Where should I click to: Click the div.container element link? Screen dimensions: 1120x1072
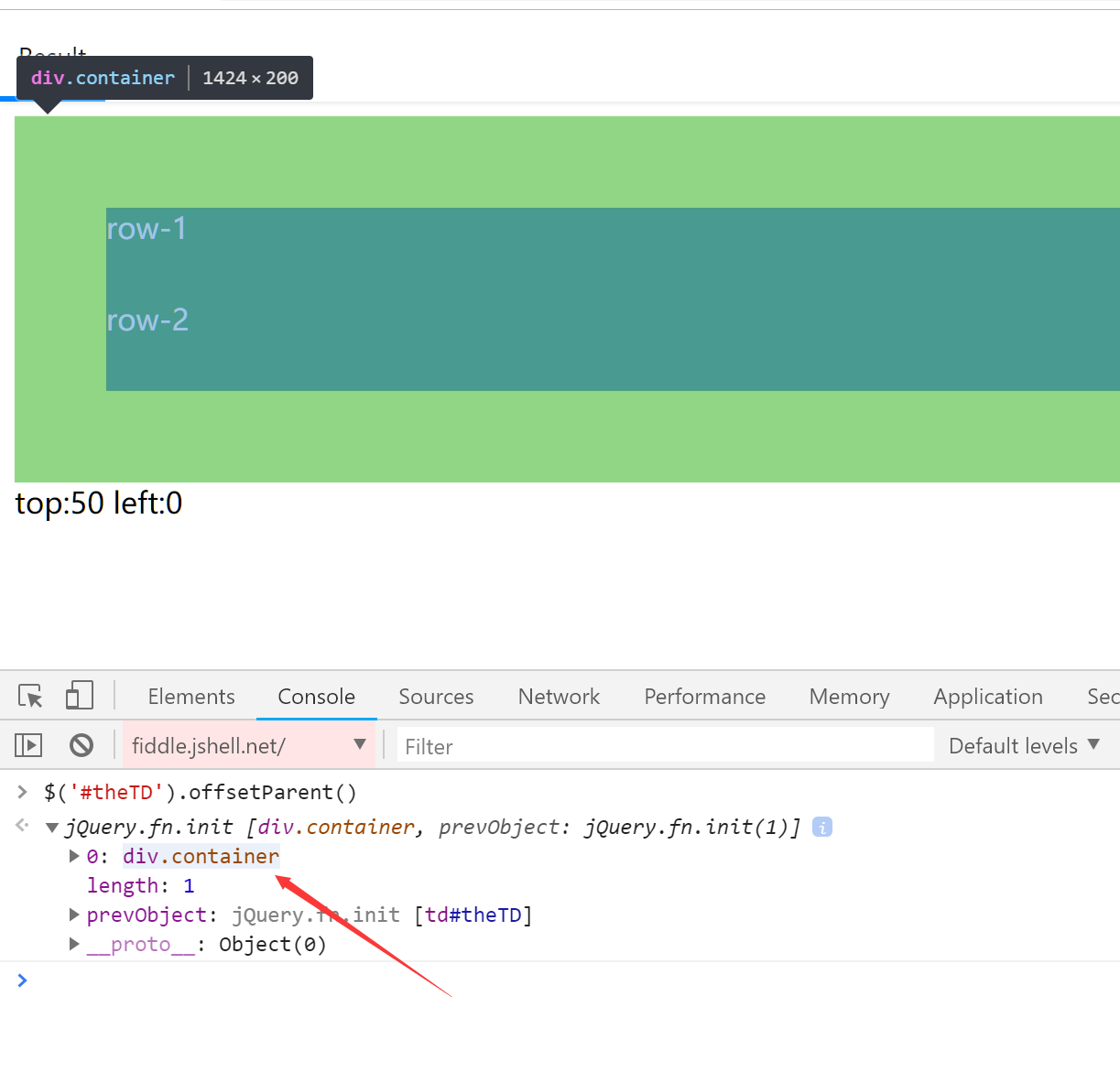(201, 856)
